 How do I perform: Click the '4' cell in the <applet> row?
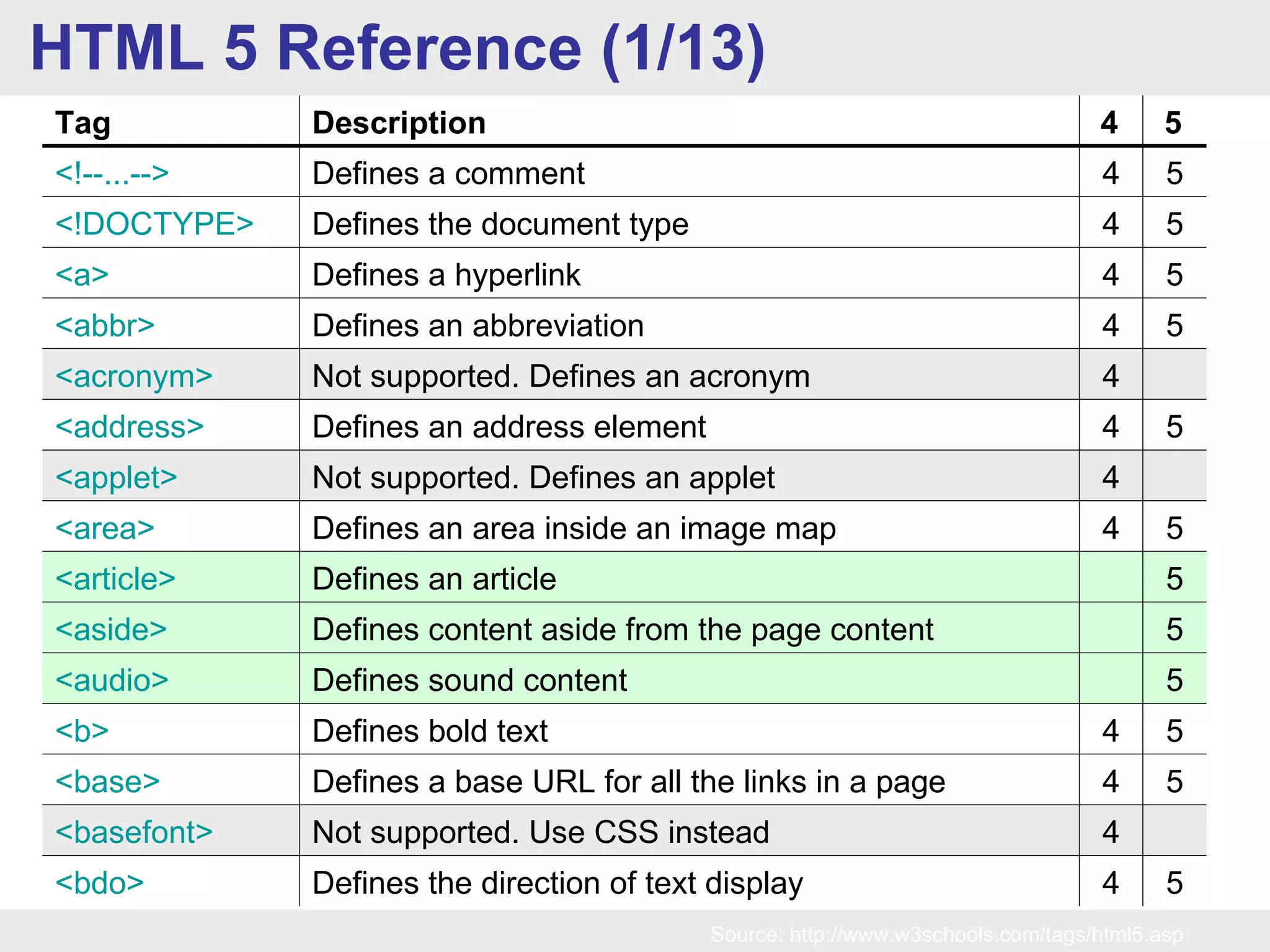pyautogui.click(x=1111, y=478)
